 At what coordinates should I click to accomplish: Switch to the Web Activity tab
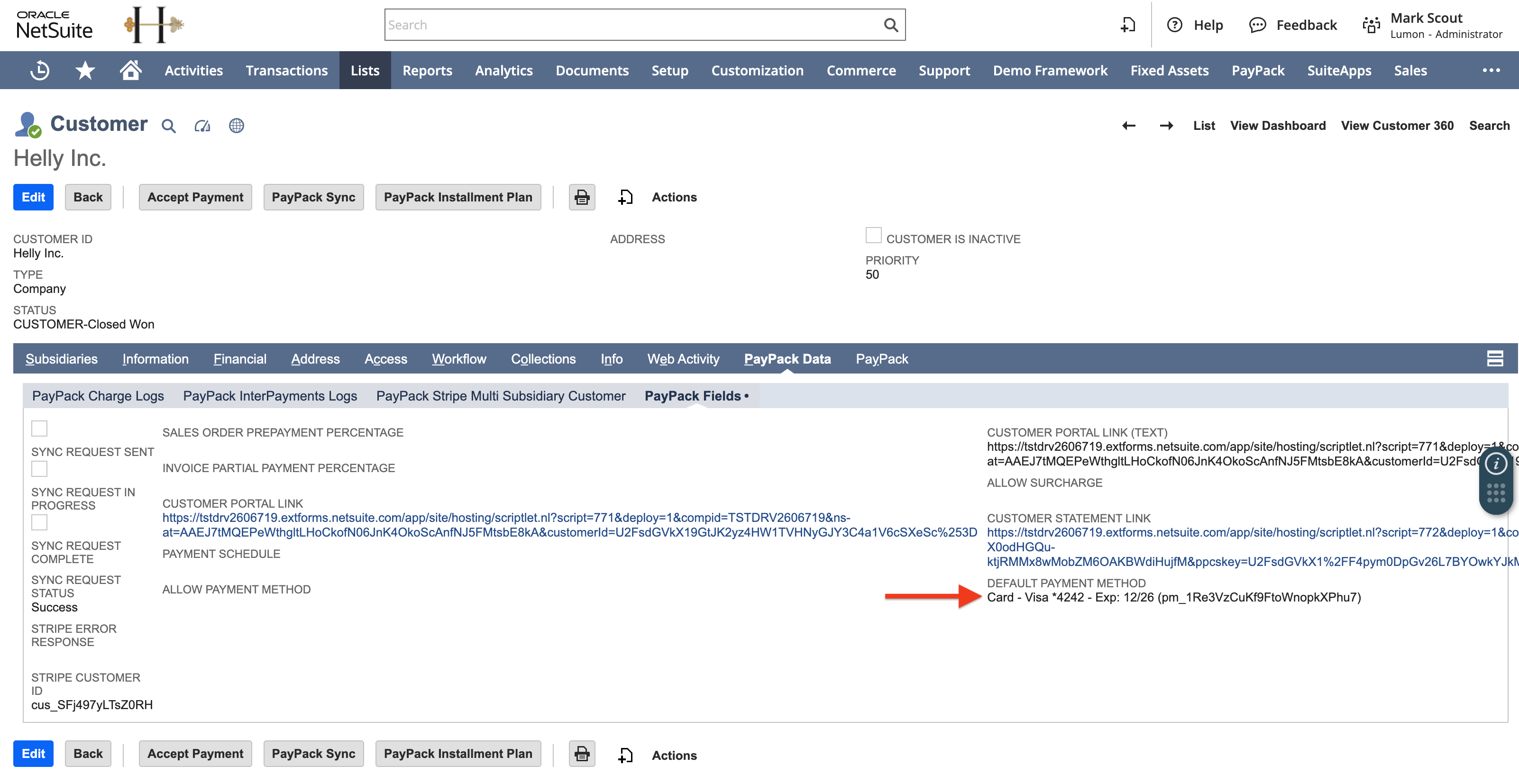tap(683, 358)
